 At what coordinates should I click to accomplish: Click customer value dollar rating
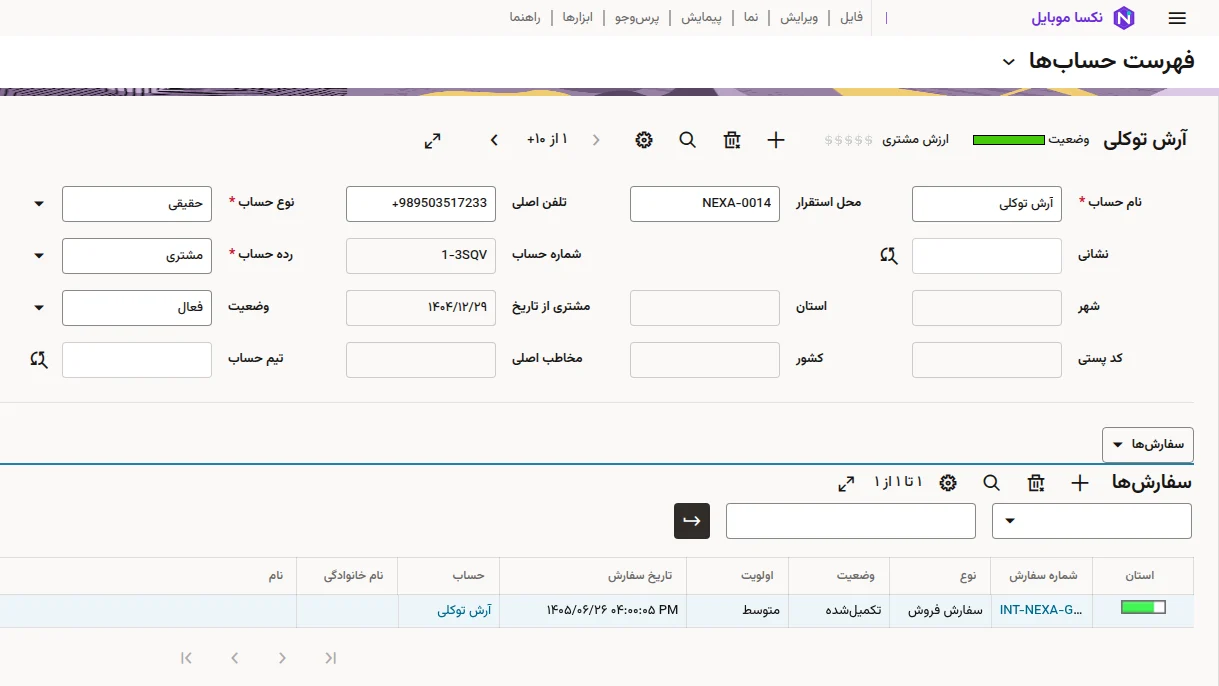[849, 140]
